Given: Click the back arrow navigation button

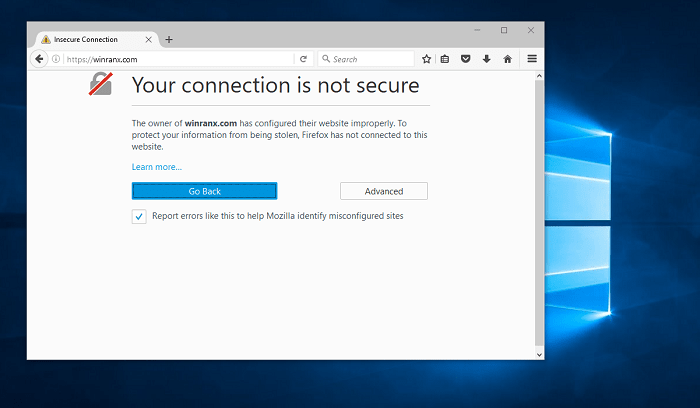Looking at the screenshot, I should tap(39, 59).
